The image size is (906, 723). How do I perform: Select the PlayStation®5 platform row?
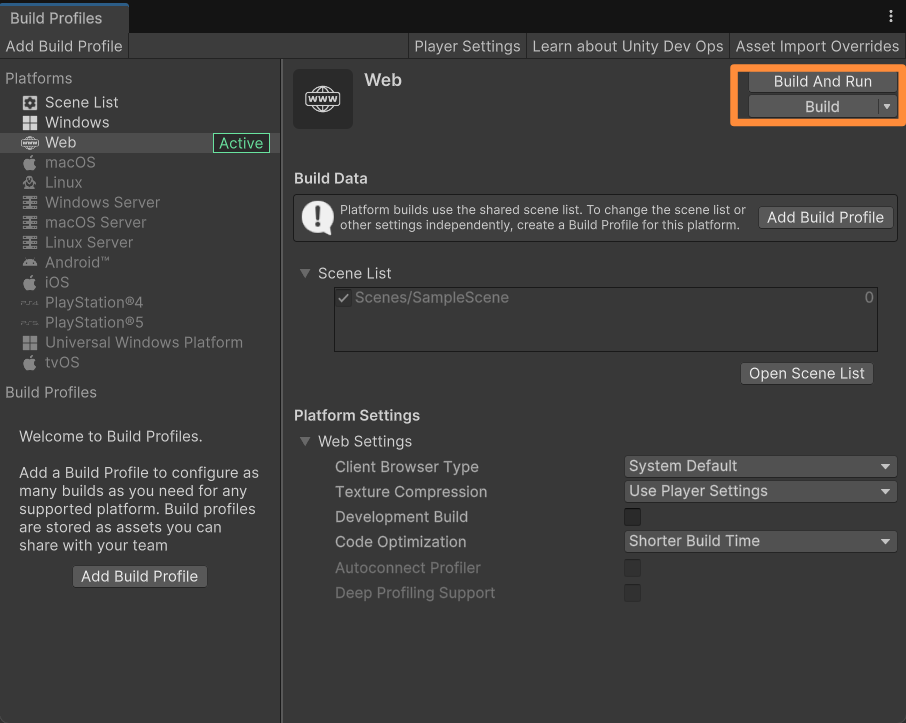140,323
